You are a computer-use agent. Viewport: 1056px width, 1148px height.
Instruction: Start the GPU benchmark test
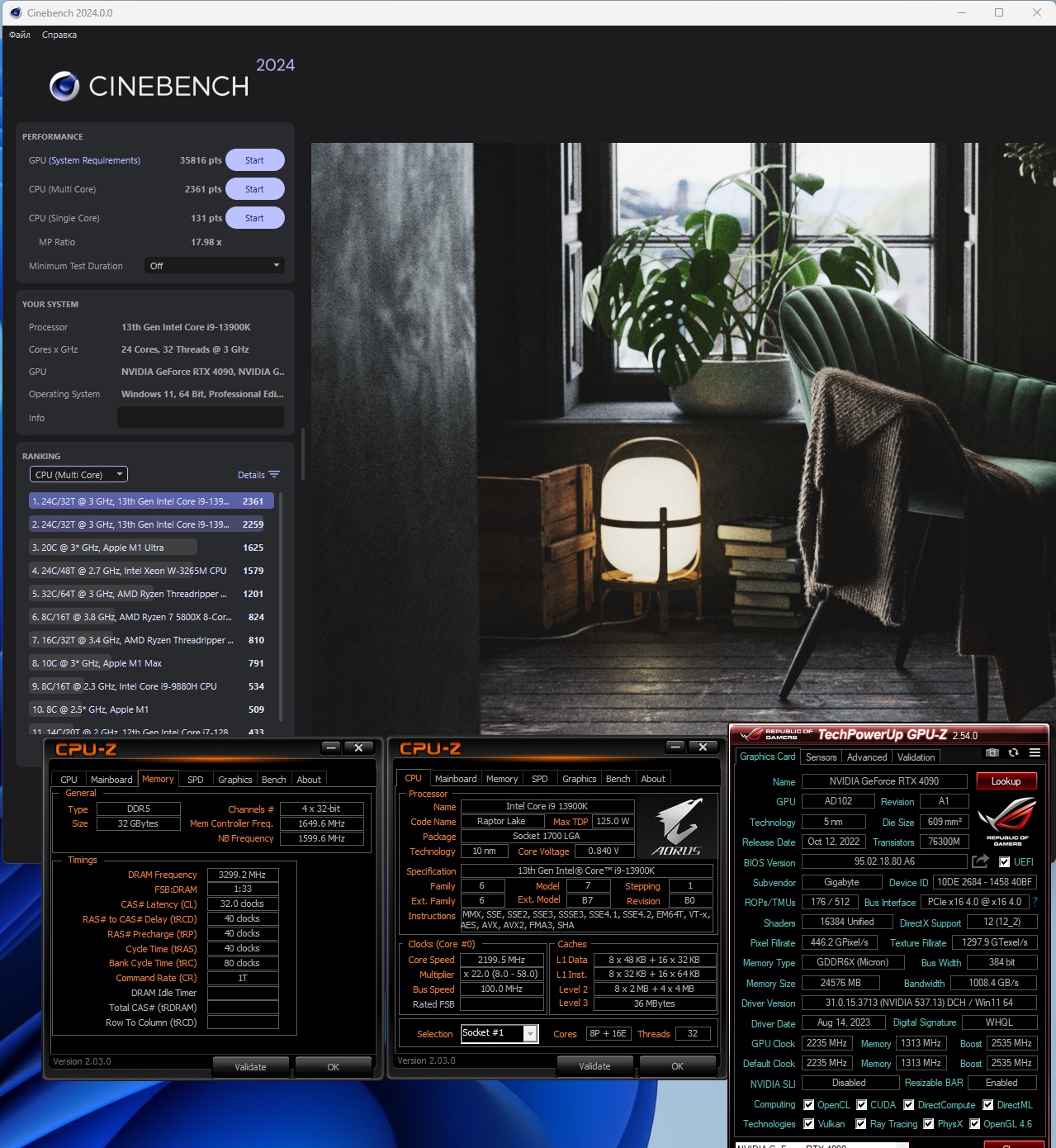pos(254,160)
